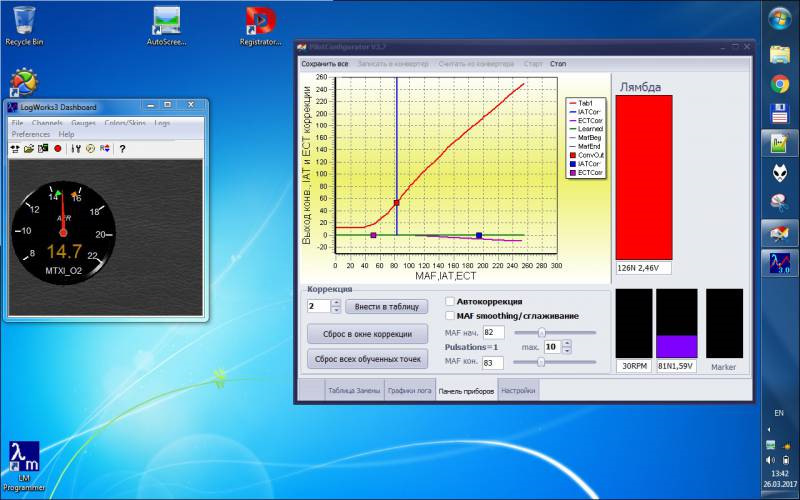The height and width of the screenshot is (500, 800).
Task: Increase the Коррекция value with up arrow
Action: tap(336, 303)
